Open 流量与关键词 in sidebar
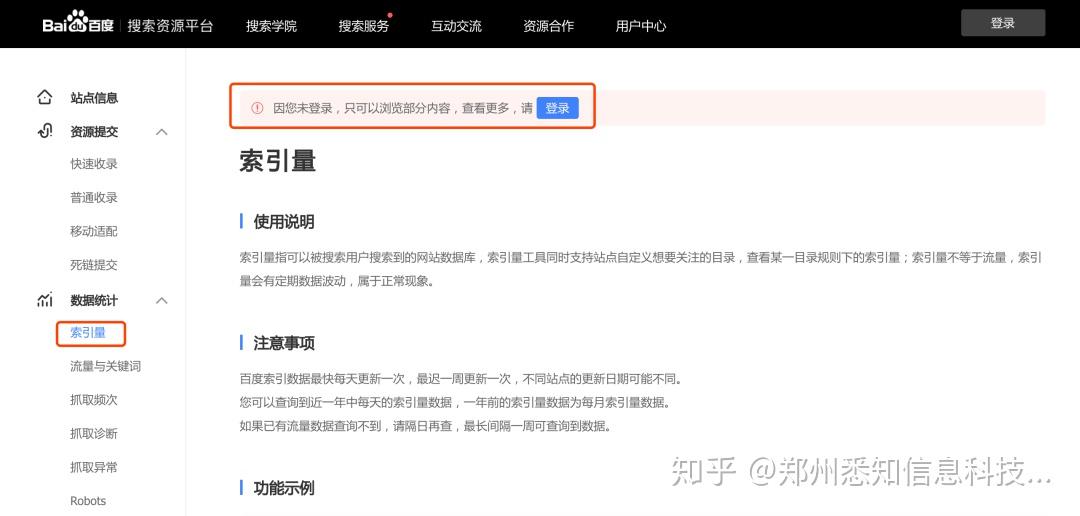 [x=105, y=367]
